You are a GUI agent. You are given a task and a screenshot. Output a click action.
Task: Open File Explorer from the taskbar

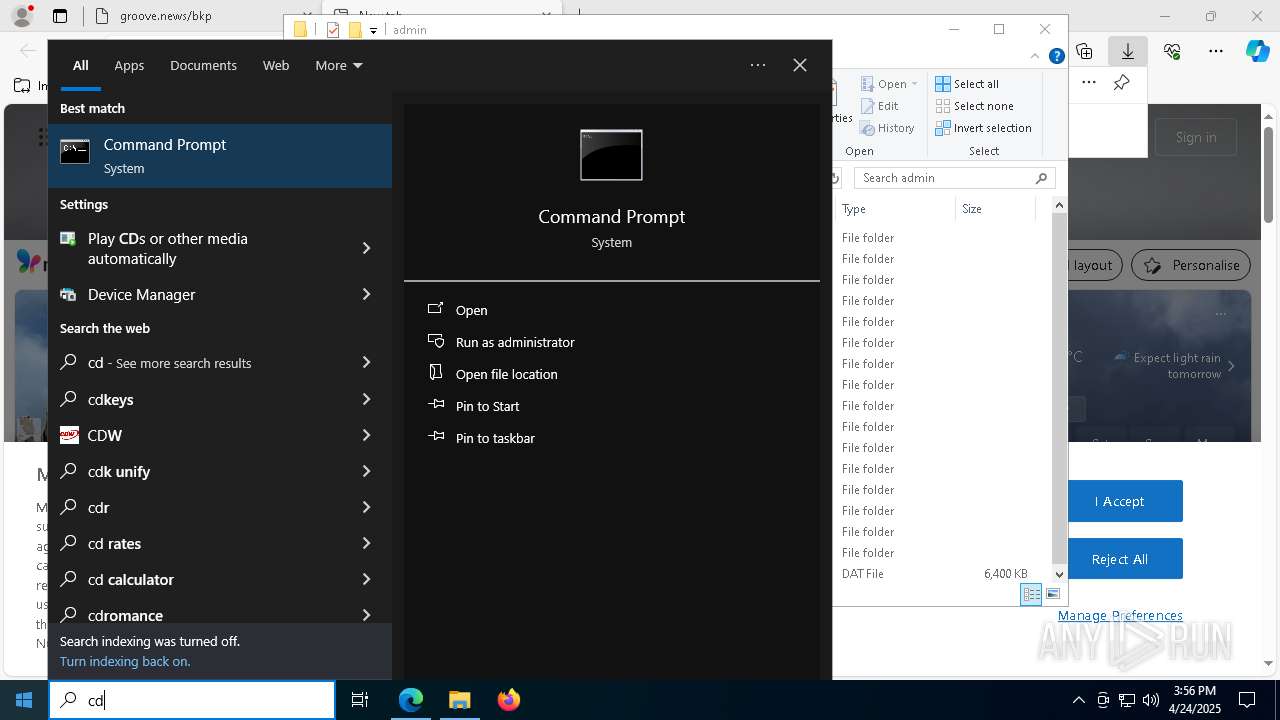point(459,700)
